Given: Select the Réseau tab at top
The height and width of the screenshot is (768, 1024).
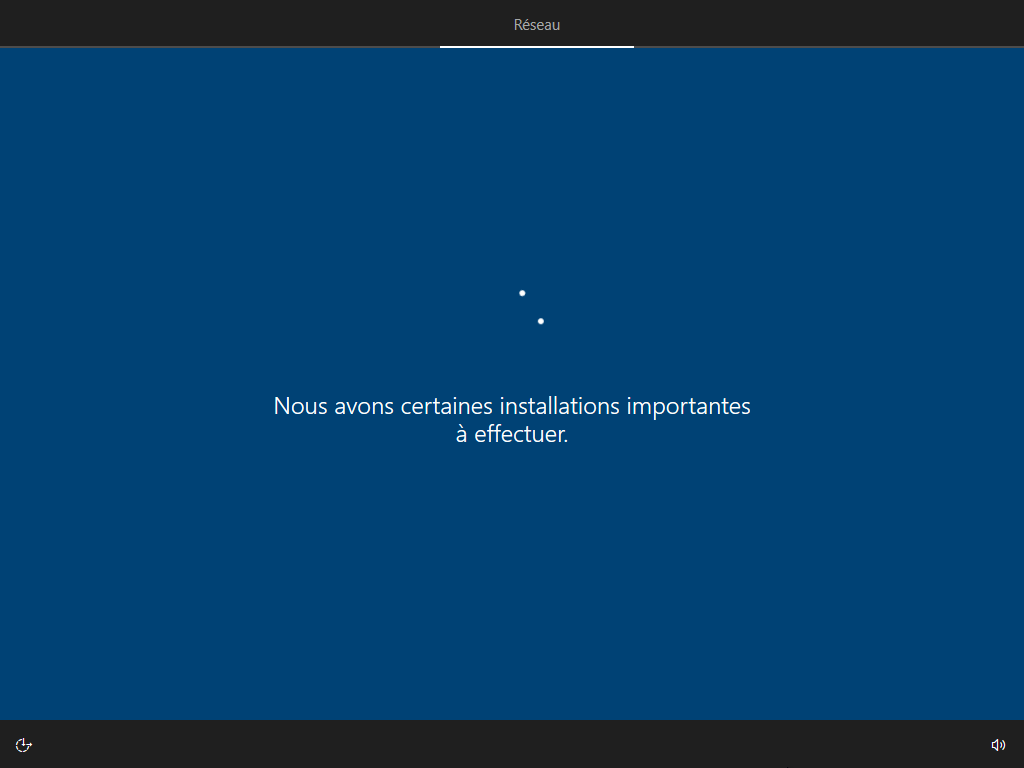Looking at the screenshot, I should point(537,25).
